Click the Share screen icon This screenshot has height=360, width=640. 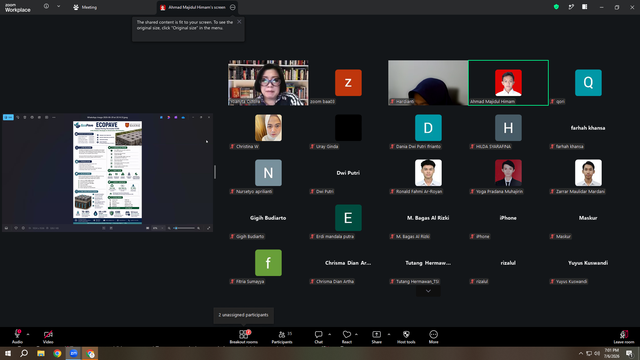click(x=376, y=336)
